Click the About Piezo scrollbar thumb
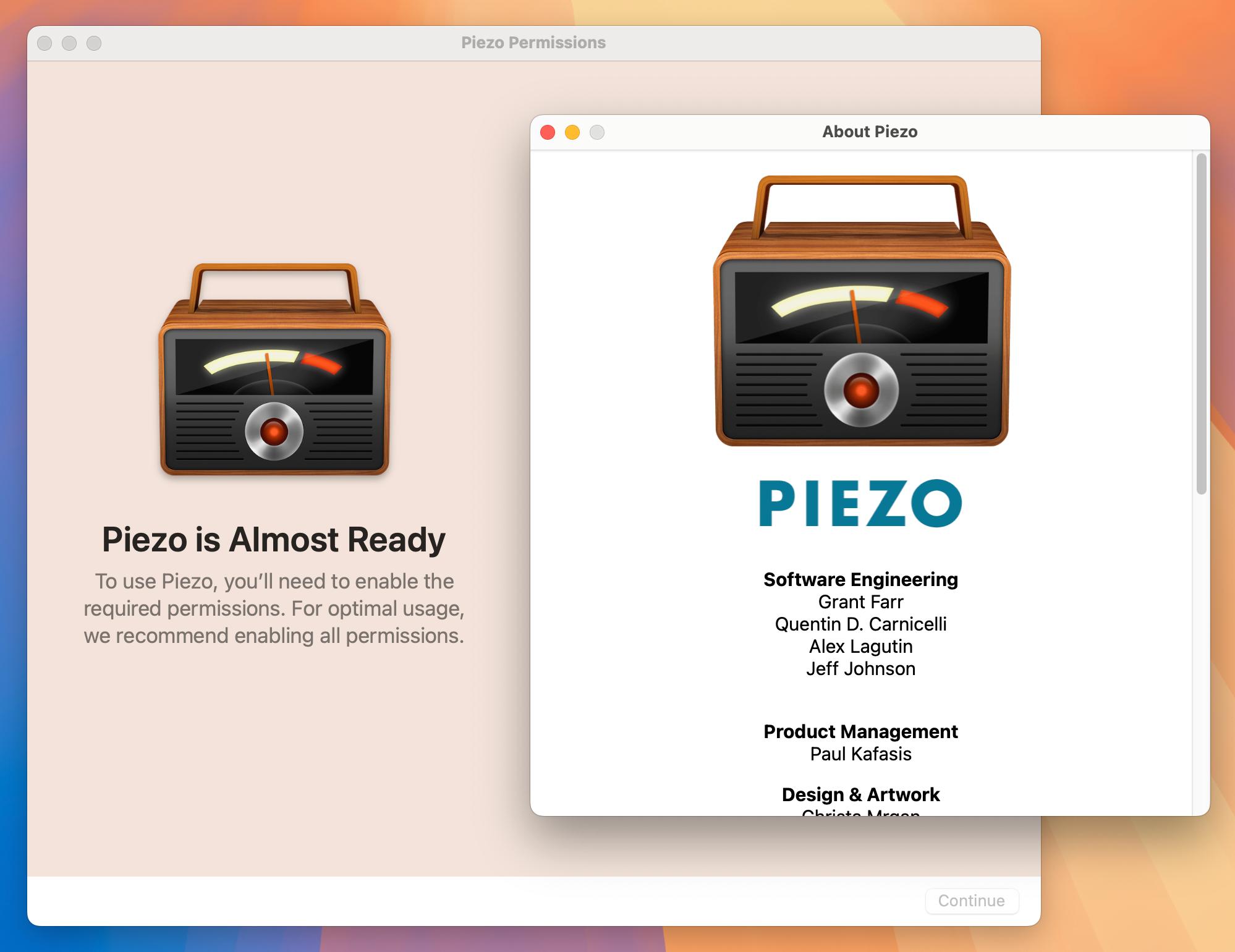 1201,324
